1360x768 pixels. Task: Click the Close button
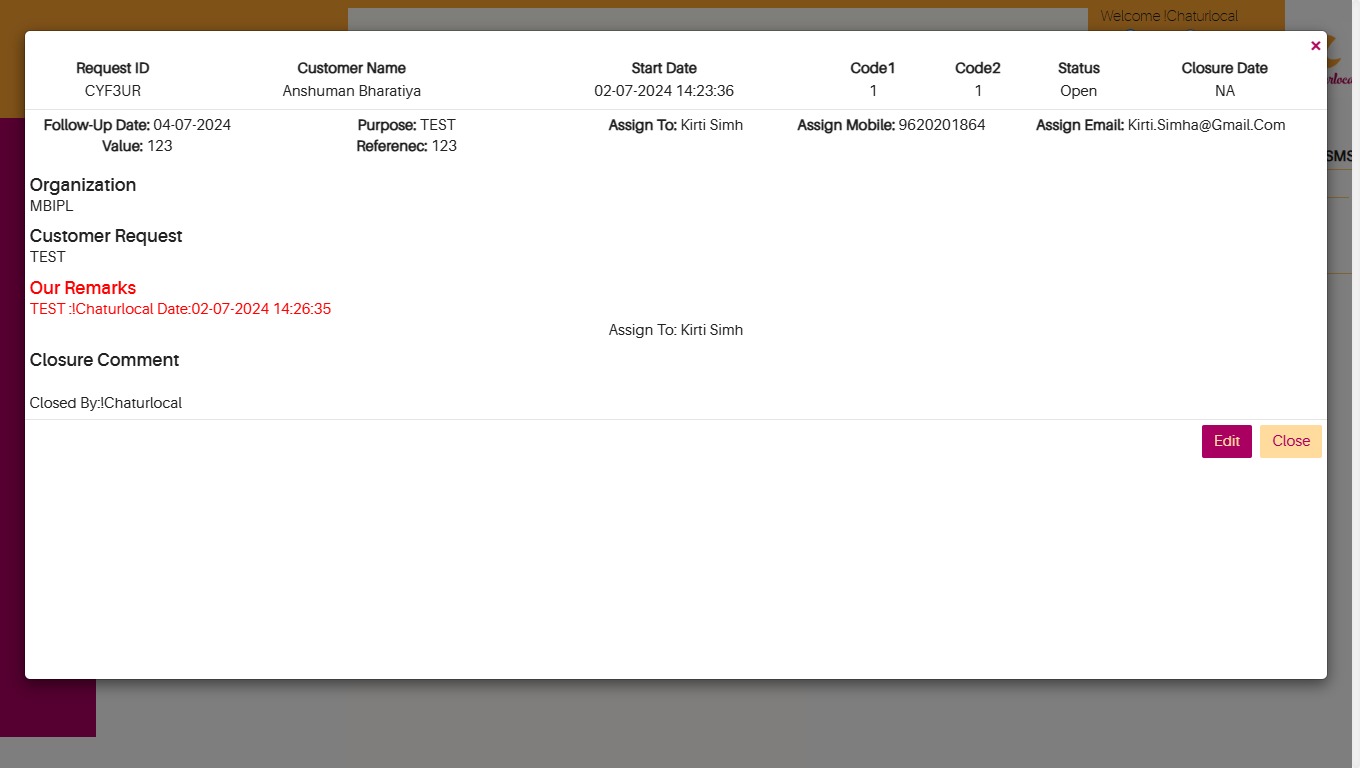[x=1291, y=442]
